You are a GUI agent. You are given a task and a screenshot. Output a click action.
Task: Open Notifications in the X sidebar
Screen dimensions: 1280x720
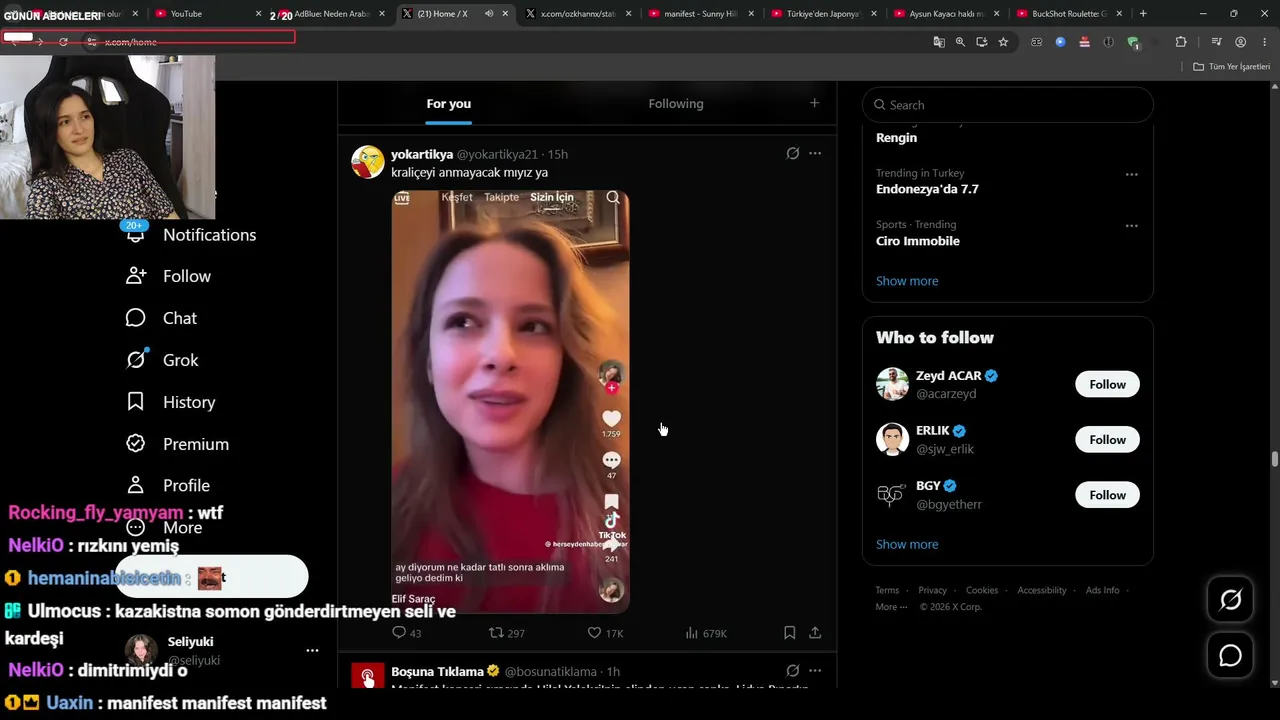(x=190, y=235)
